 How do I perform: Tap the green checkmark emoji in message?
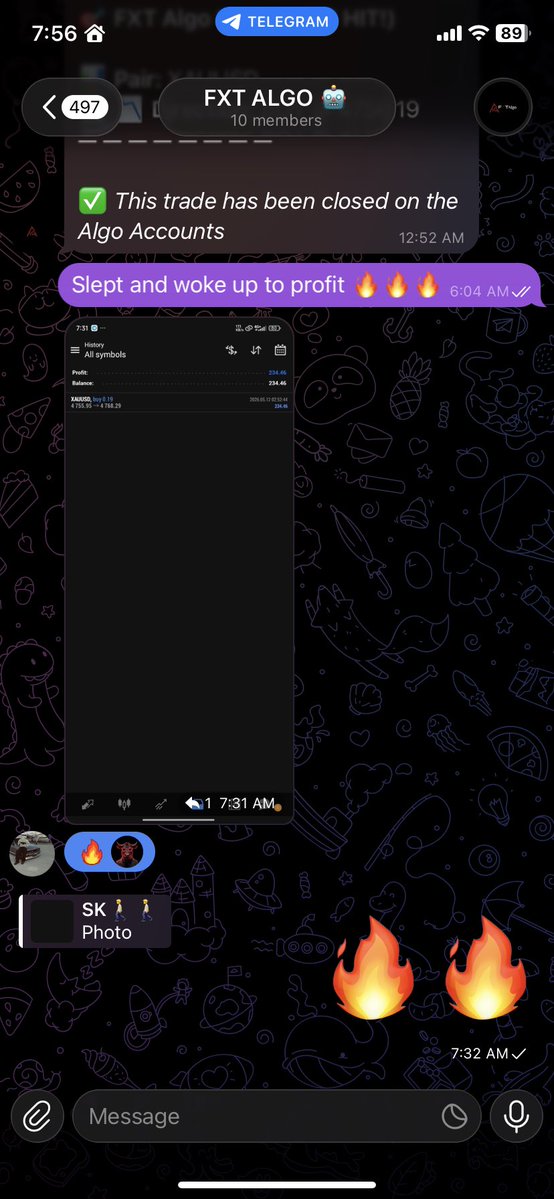click(93, 201)
